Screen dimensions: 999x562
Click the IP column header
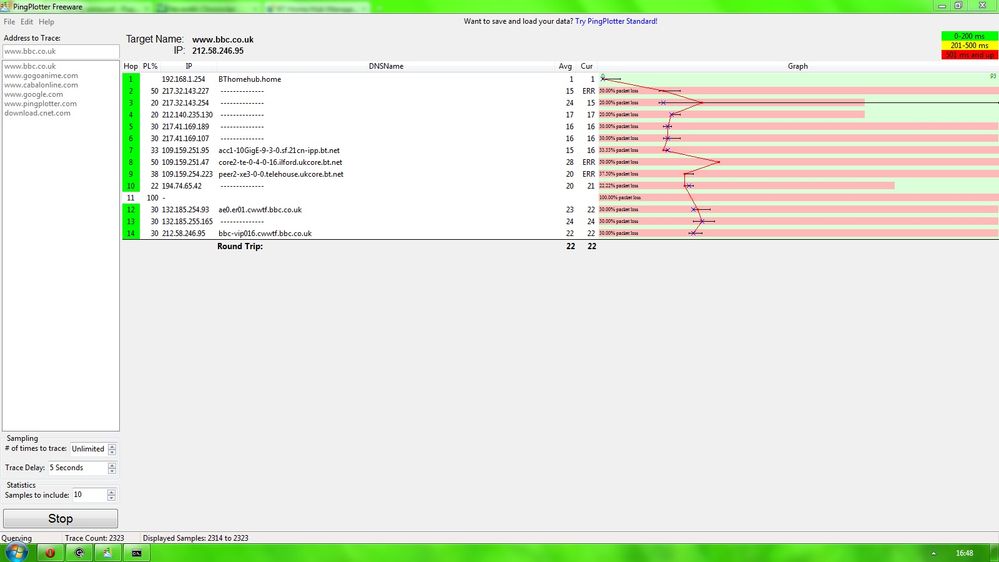click(189, 66)
